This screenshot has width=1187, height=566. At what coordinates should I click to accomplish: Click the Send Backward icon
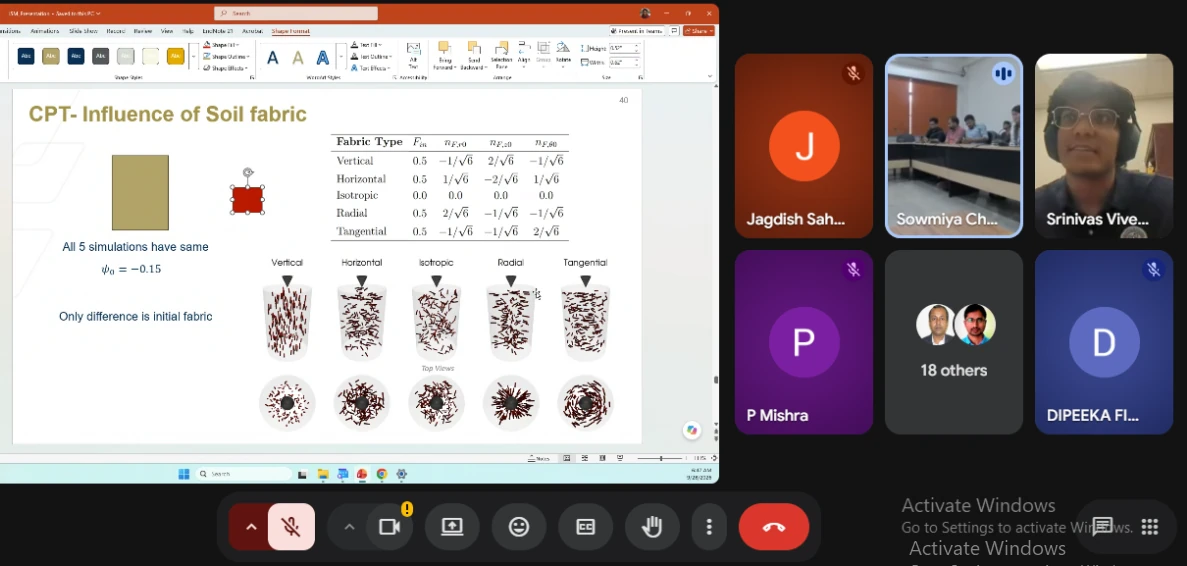pyautogui.click(x=474, y=56)
